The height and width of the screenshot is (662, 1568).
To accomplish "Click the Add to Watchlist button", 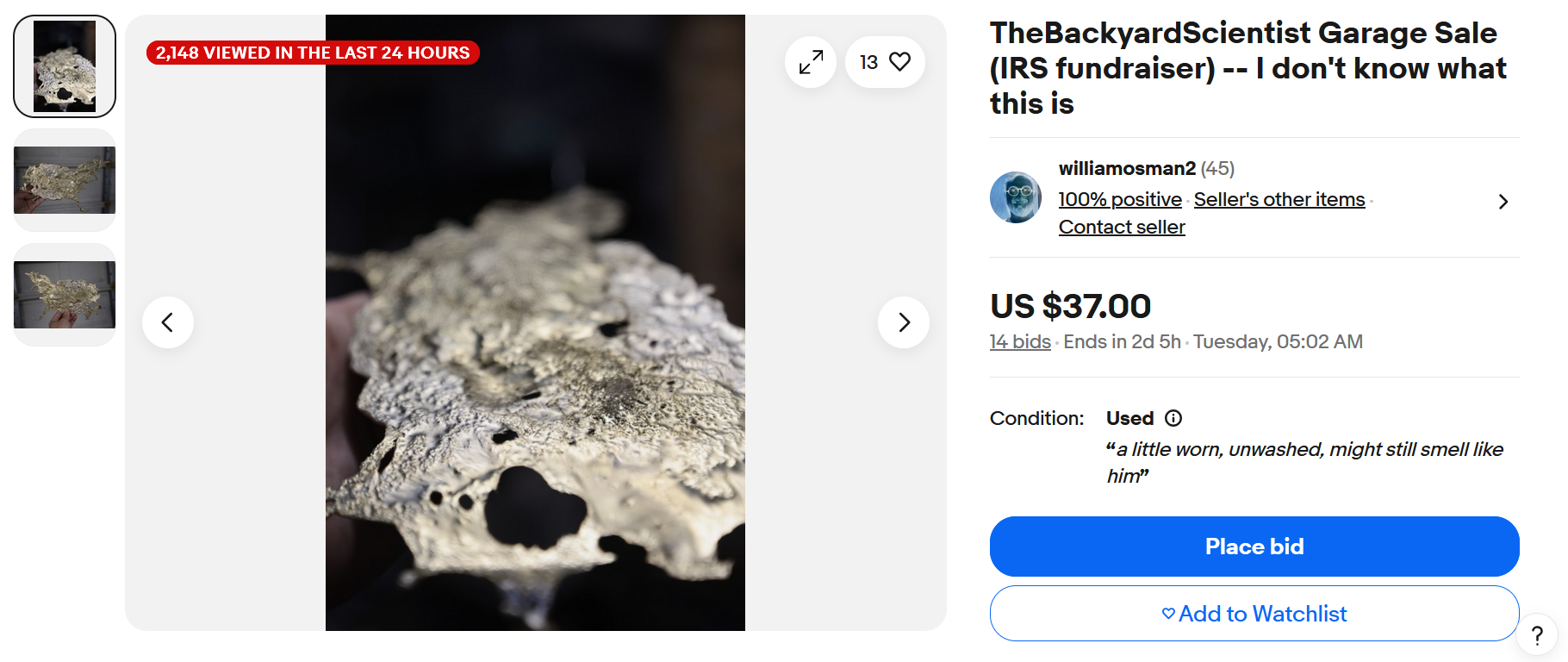I will pyautogui.click(x=1254, y=614).
